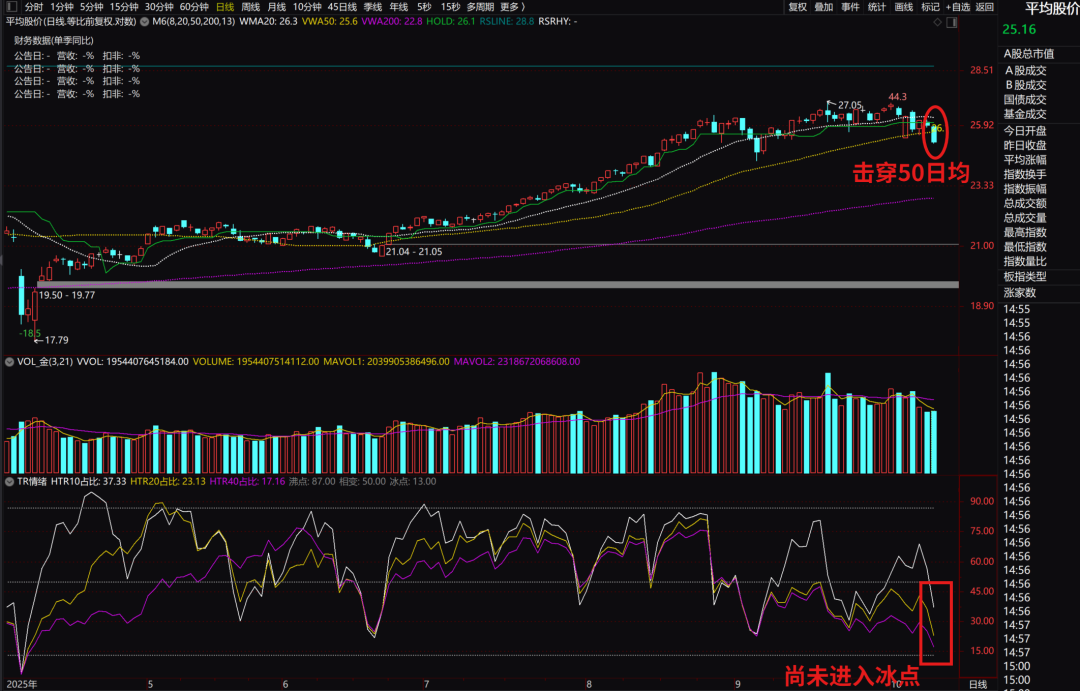The width and height of the screenshot is (1080, 691).
Task: Activate the 画线 drawing tool
Action: click(x=904, y=7)
